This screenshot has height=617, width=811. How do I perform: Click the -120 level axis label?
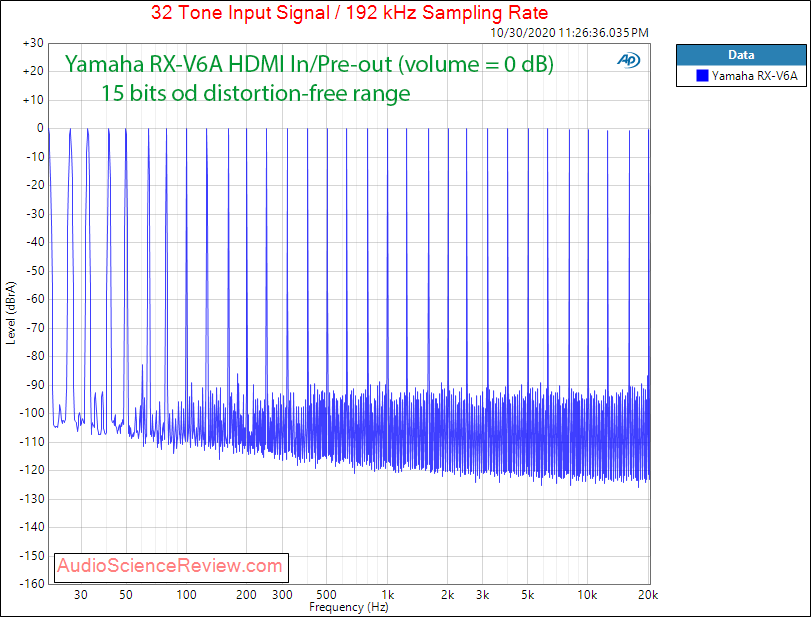33,470
